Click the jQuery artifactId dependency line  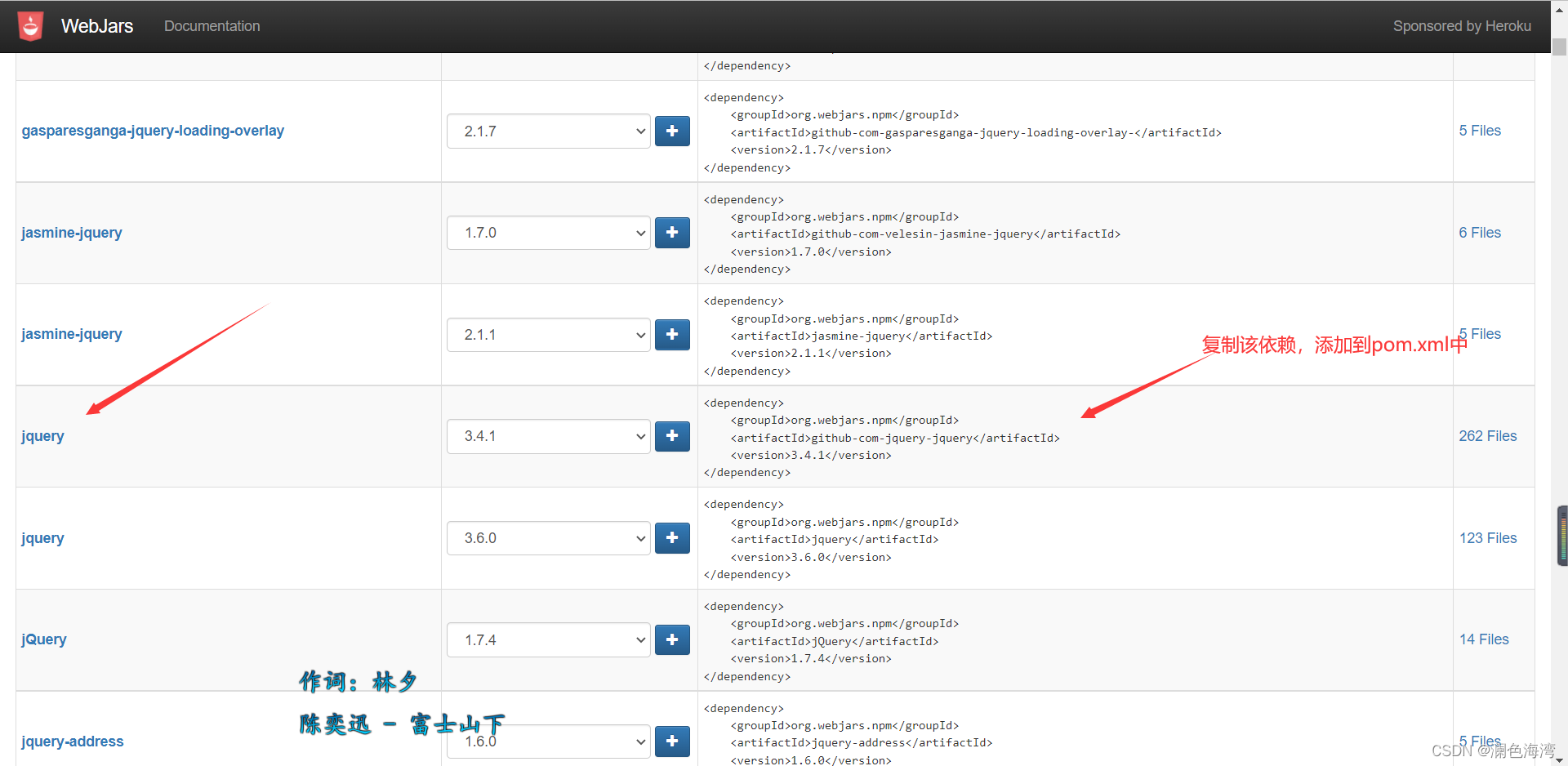coord(835,641)
